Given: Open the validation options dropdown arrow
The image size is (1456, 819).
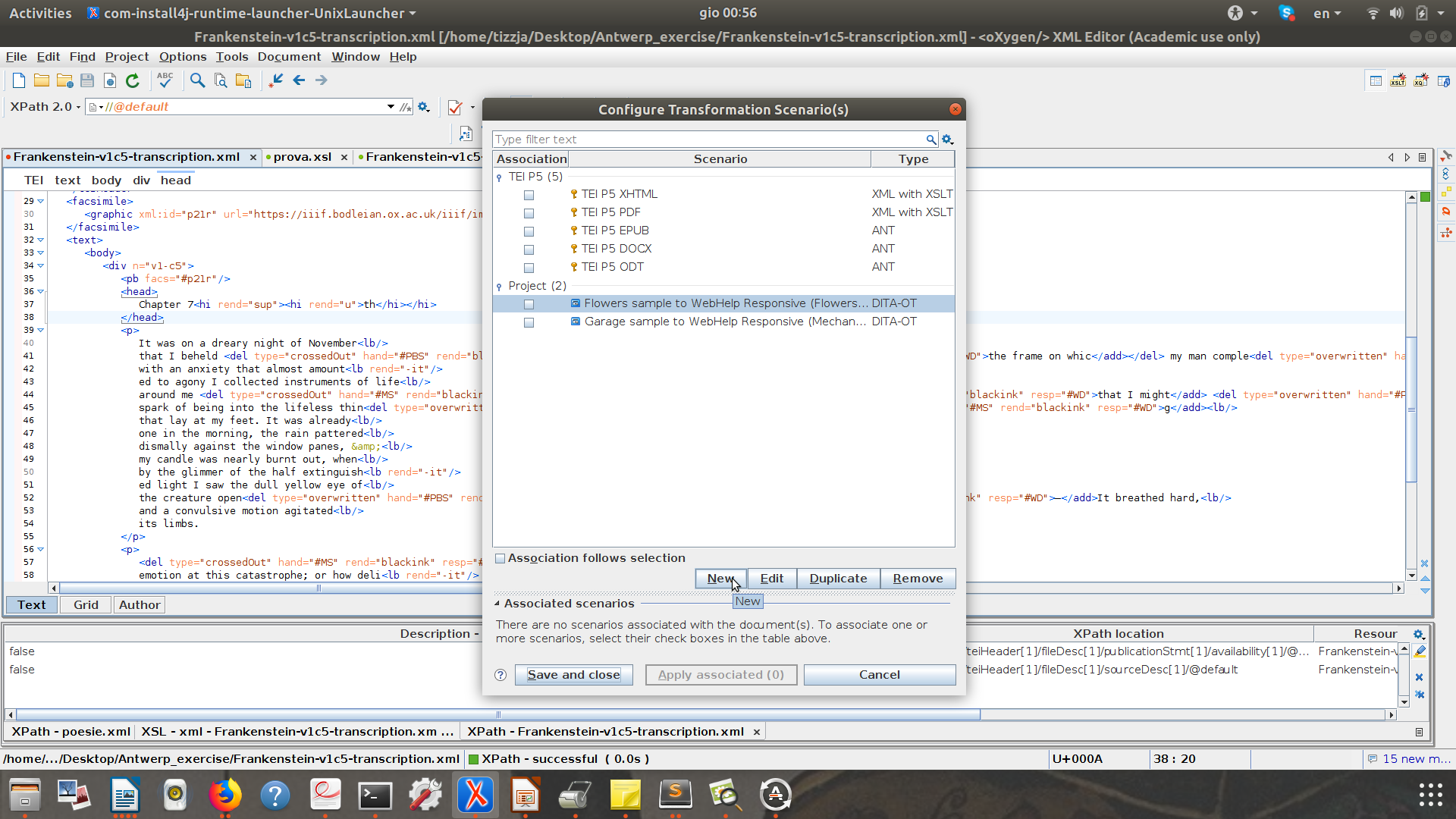Looking at the screenshot, I should [x=472, y=107].
